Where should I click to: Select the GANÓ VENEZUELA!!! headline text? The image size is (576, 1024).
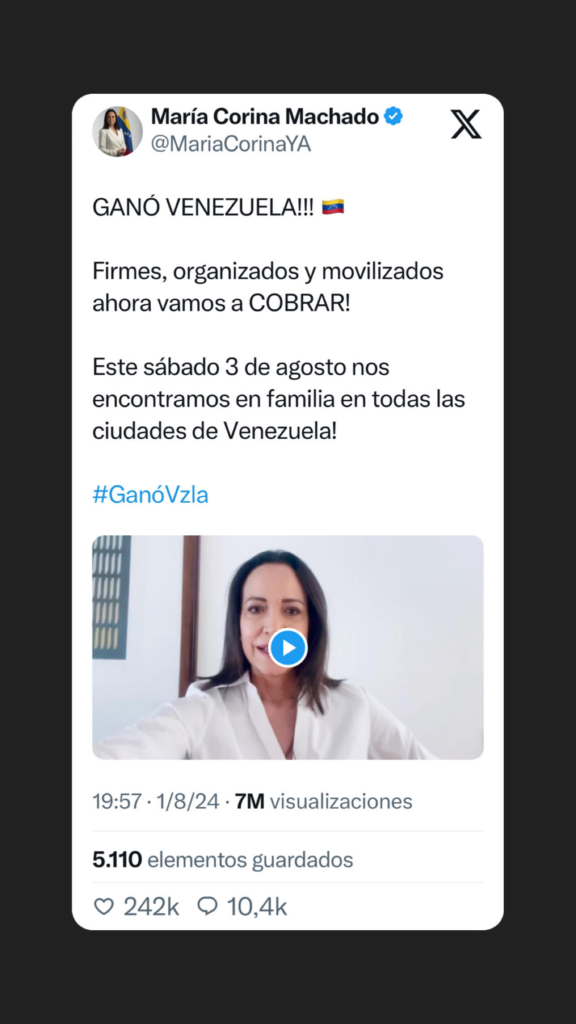point(203,208)
